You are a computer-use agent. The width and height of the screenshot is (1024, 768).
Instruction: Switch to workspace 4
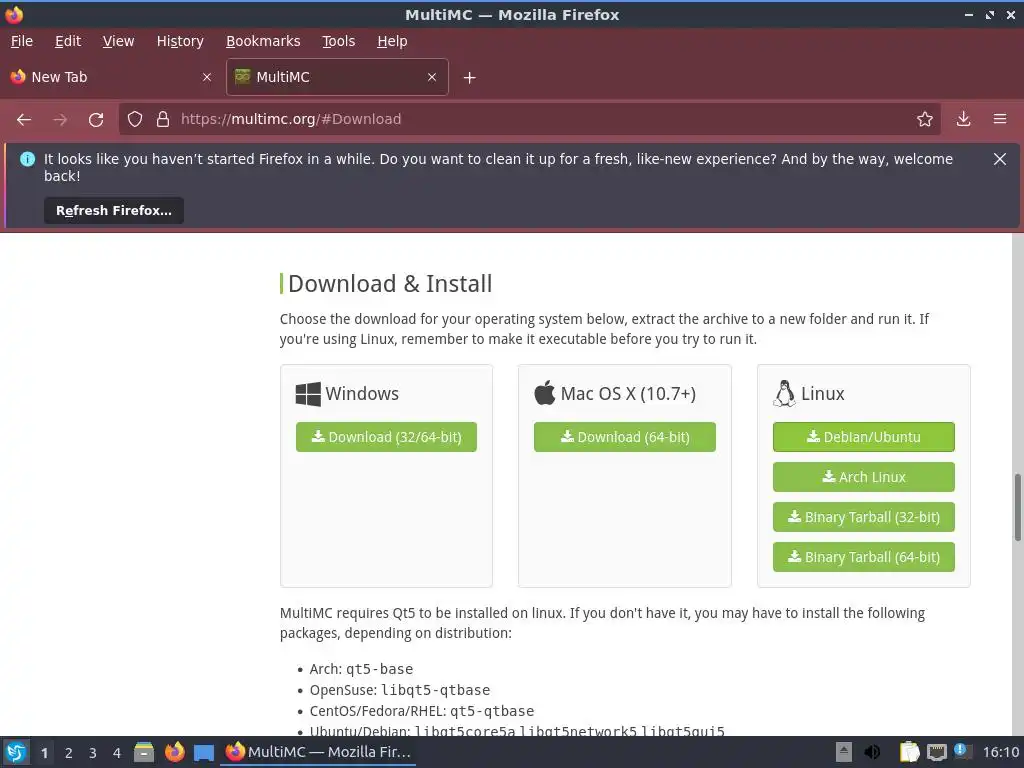click(x=117, y=753)
